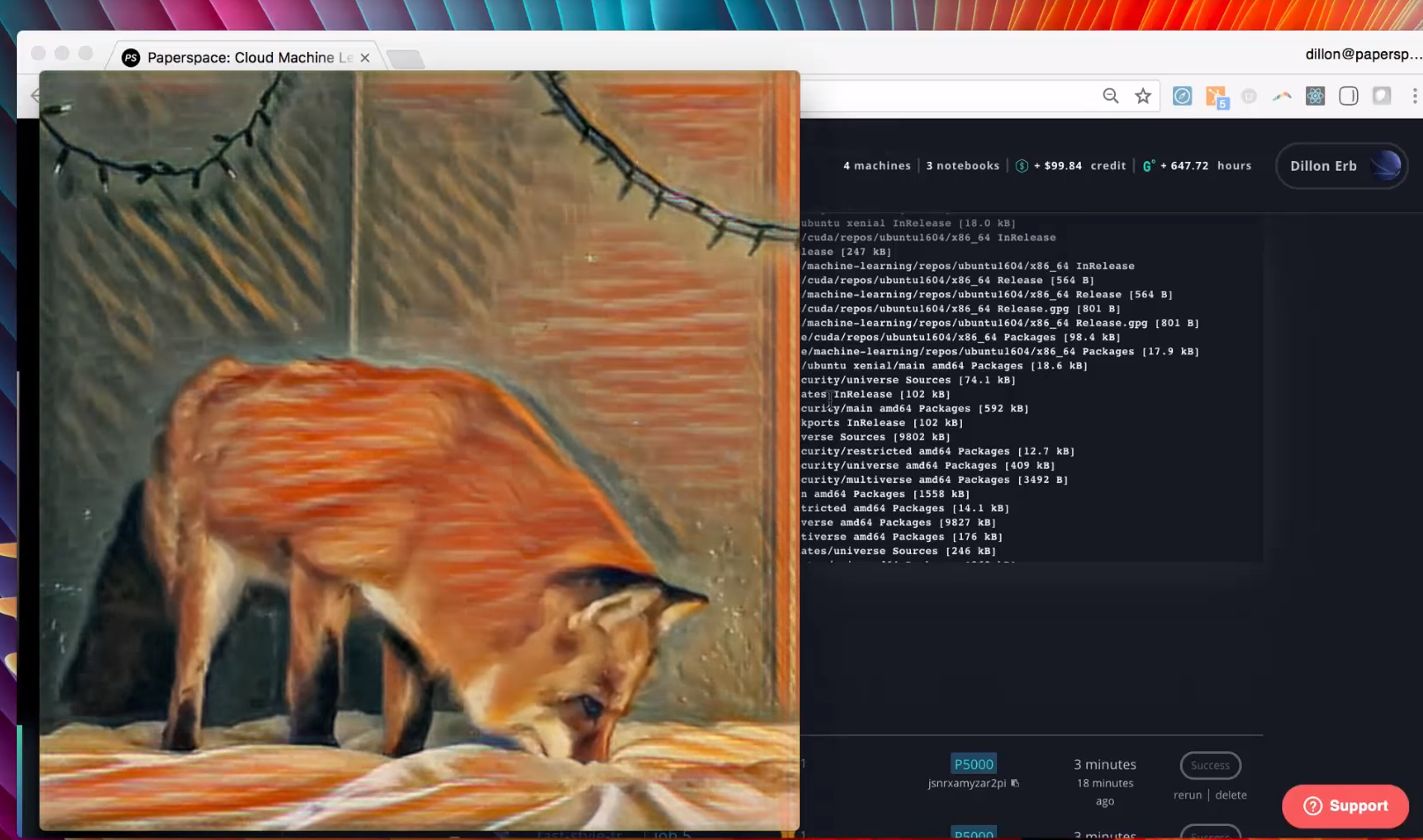This screenshot has height=840, width=1423.
Task: Click the rounded square extension icon
Action: click(1349, 96)
